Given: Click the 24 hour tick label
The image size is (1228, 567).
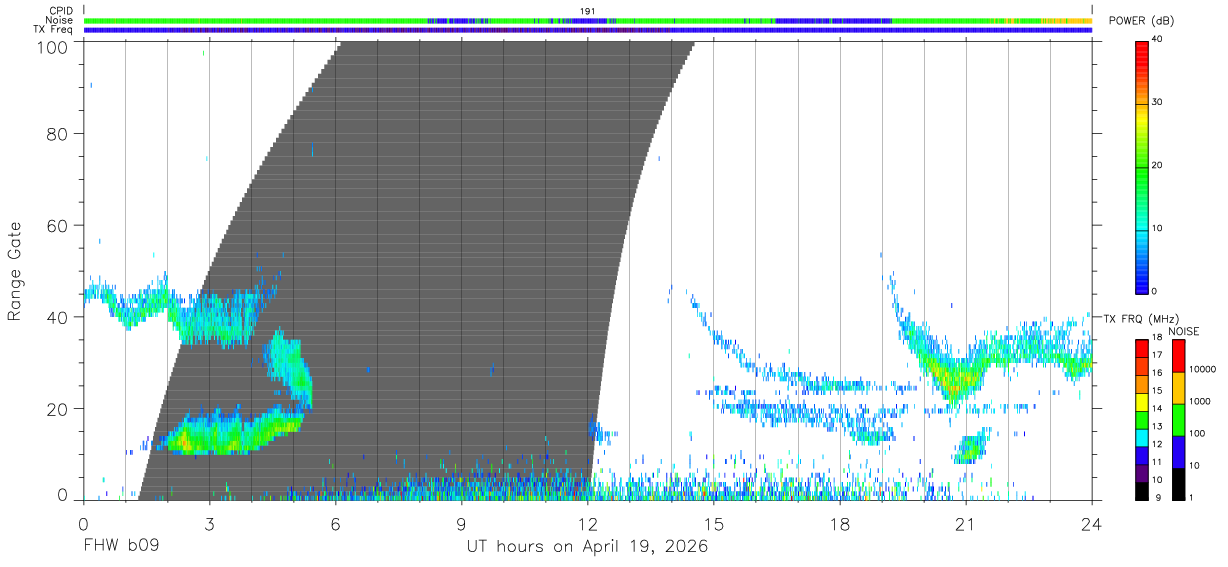Looking at the screenshot, I should coord(1092,523).
